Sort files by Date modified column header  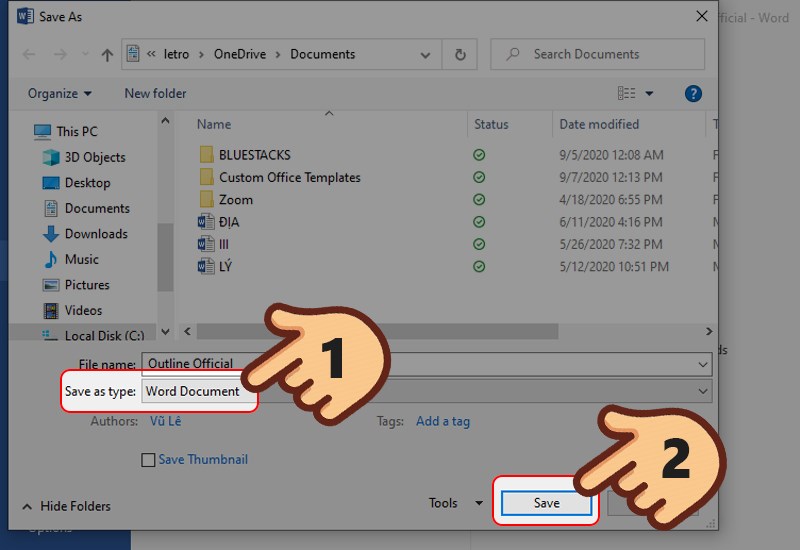pos(599,124)
